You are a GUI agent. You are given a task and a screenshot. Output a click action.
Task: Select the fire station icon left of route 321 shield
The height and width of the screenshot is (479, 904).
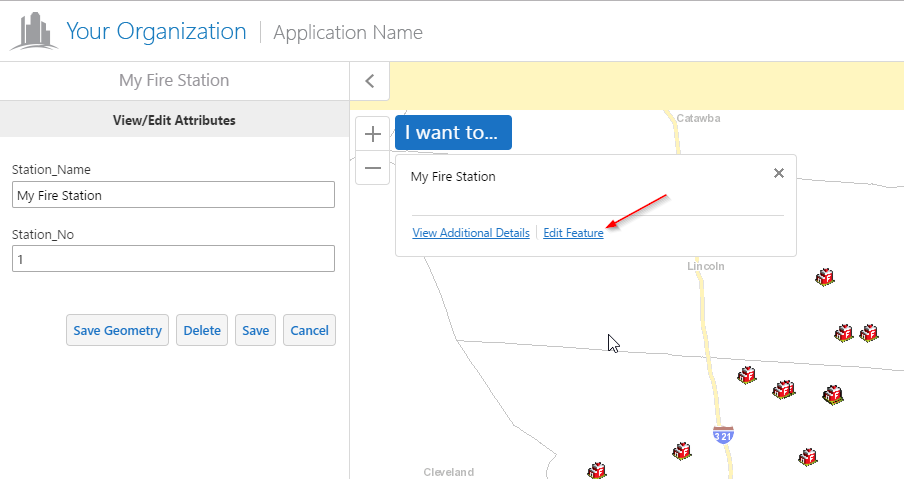682,450
